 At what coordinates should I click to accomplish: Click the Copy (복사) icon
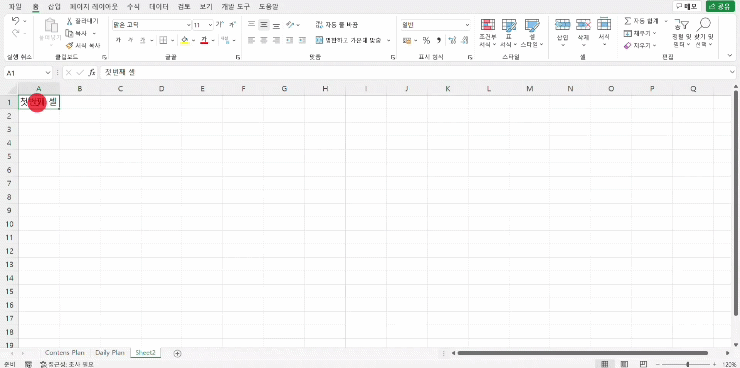69,33
